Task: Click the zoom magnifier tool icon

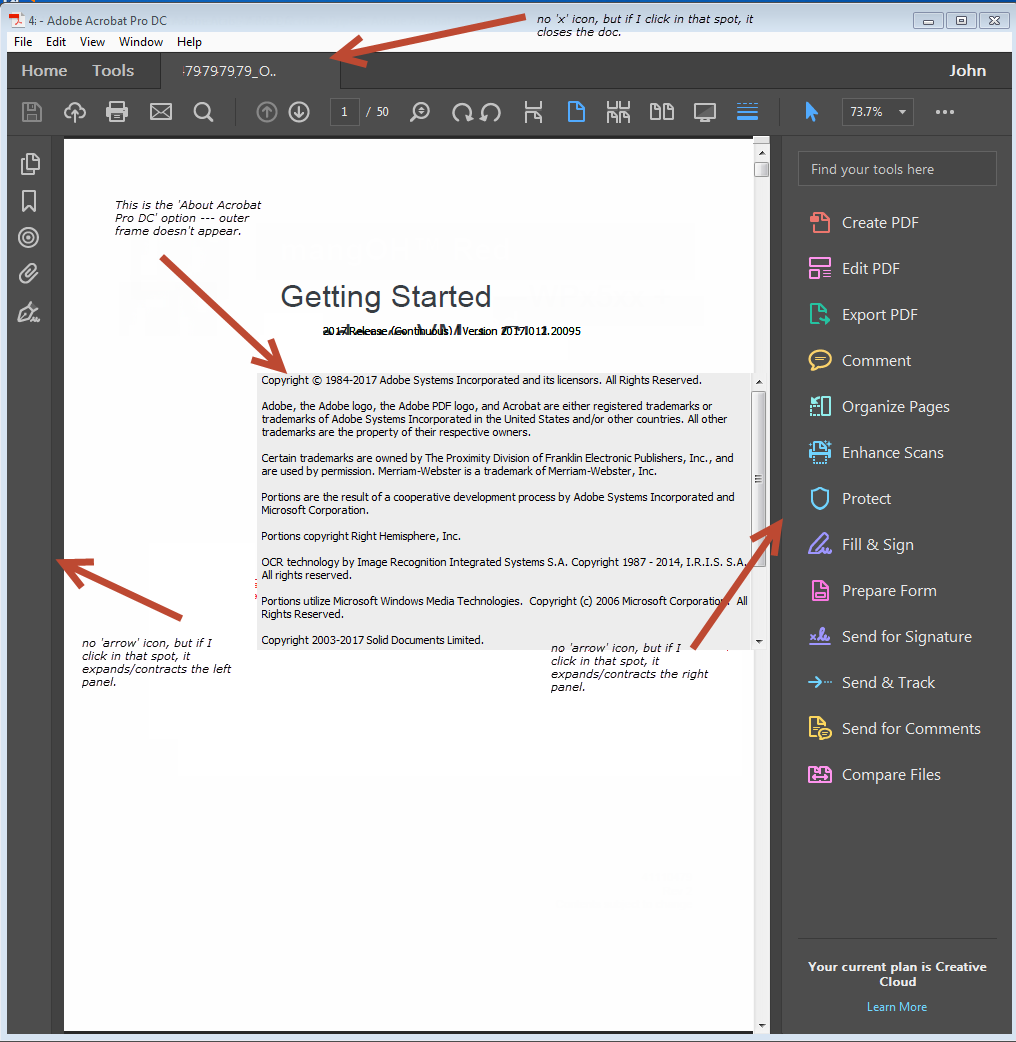Action: coord(420,112)
